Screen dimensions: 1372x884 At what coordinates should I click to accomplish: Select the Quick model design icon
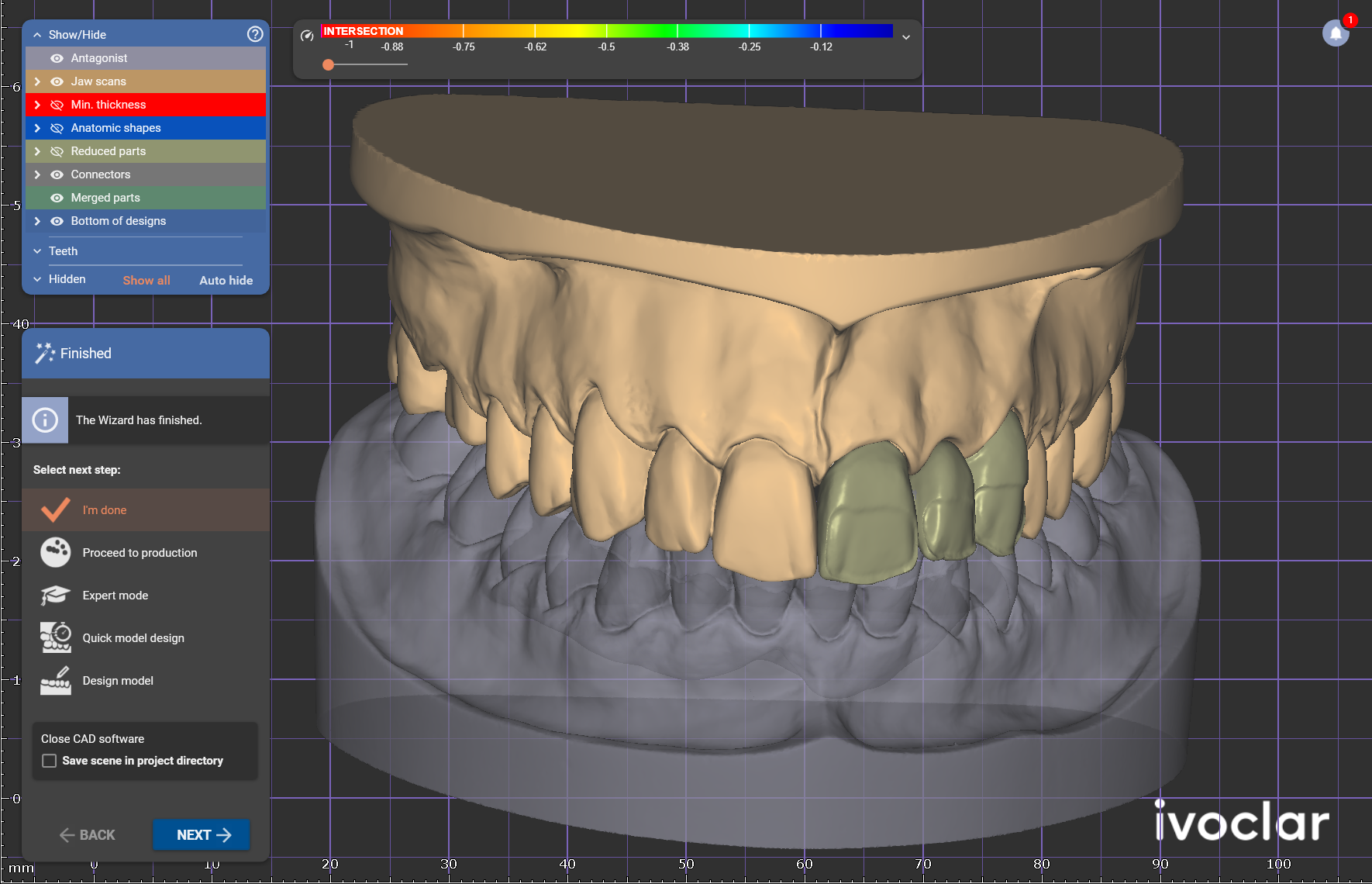(x=56, y=637)
